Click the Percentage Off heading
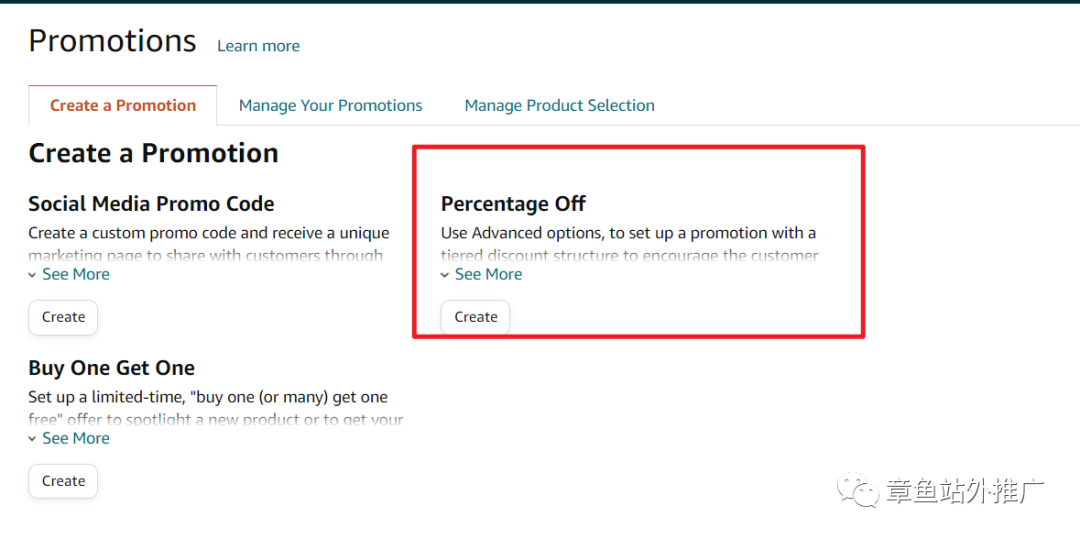This screenshot has width=1080, height=539. pyautogui.click(x=513, y=204)
